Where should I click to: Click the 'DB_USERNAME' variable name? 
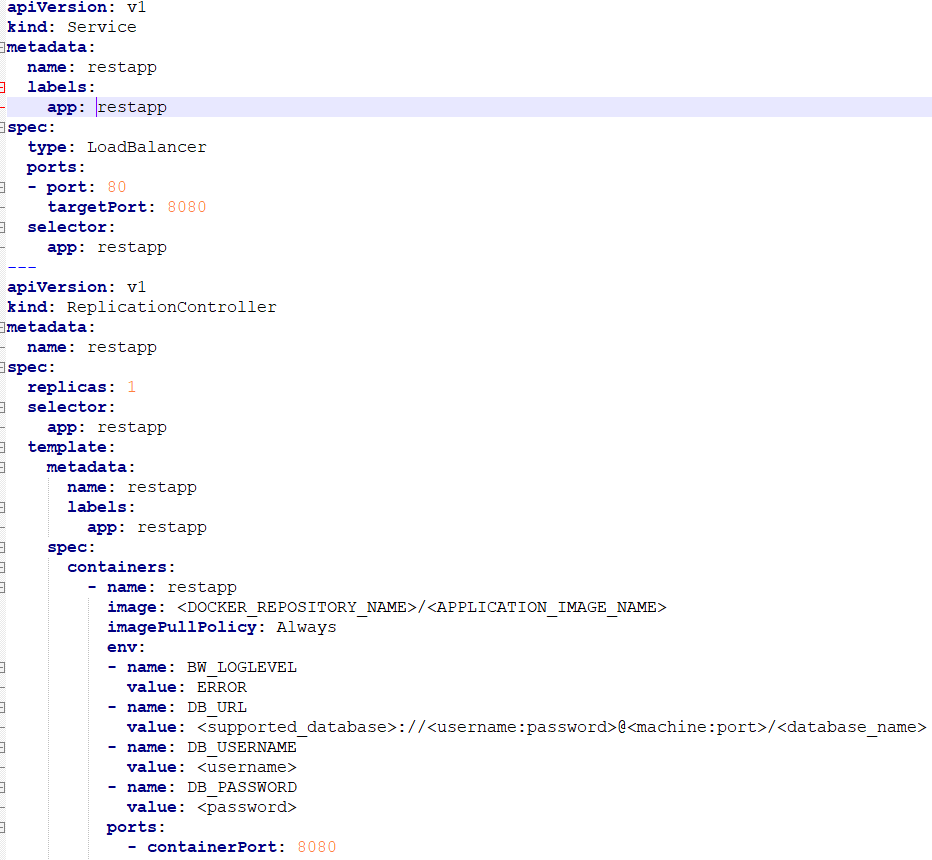point(241,748)
